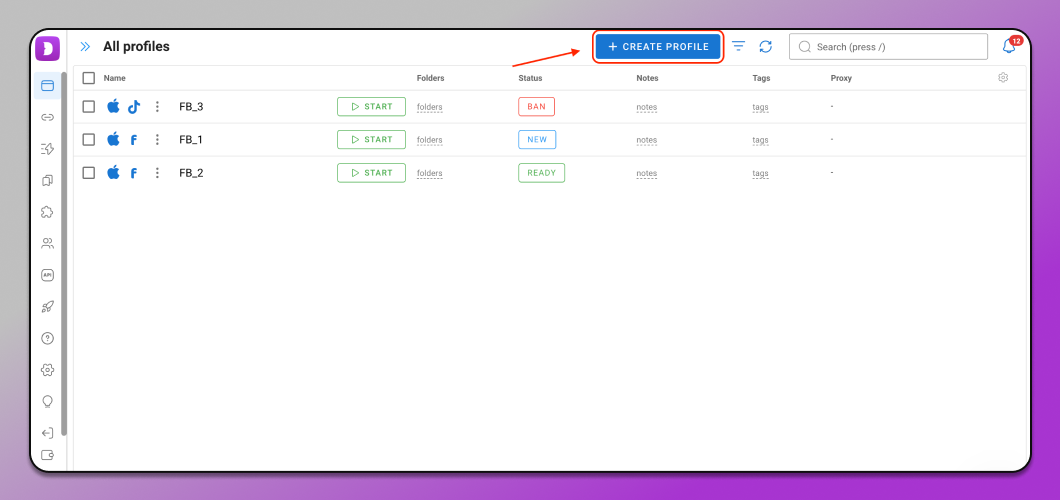Click the lightbulb ideas icon
Viewport: 1060px width, 500px height.
pos(47,401)
